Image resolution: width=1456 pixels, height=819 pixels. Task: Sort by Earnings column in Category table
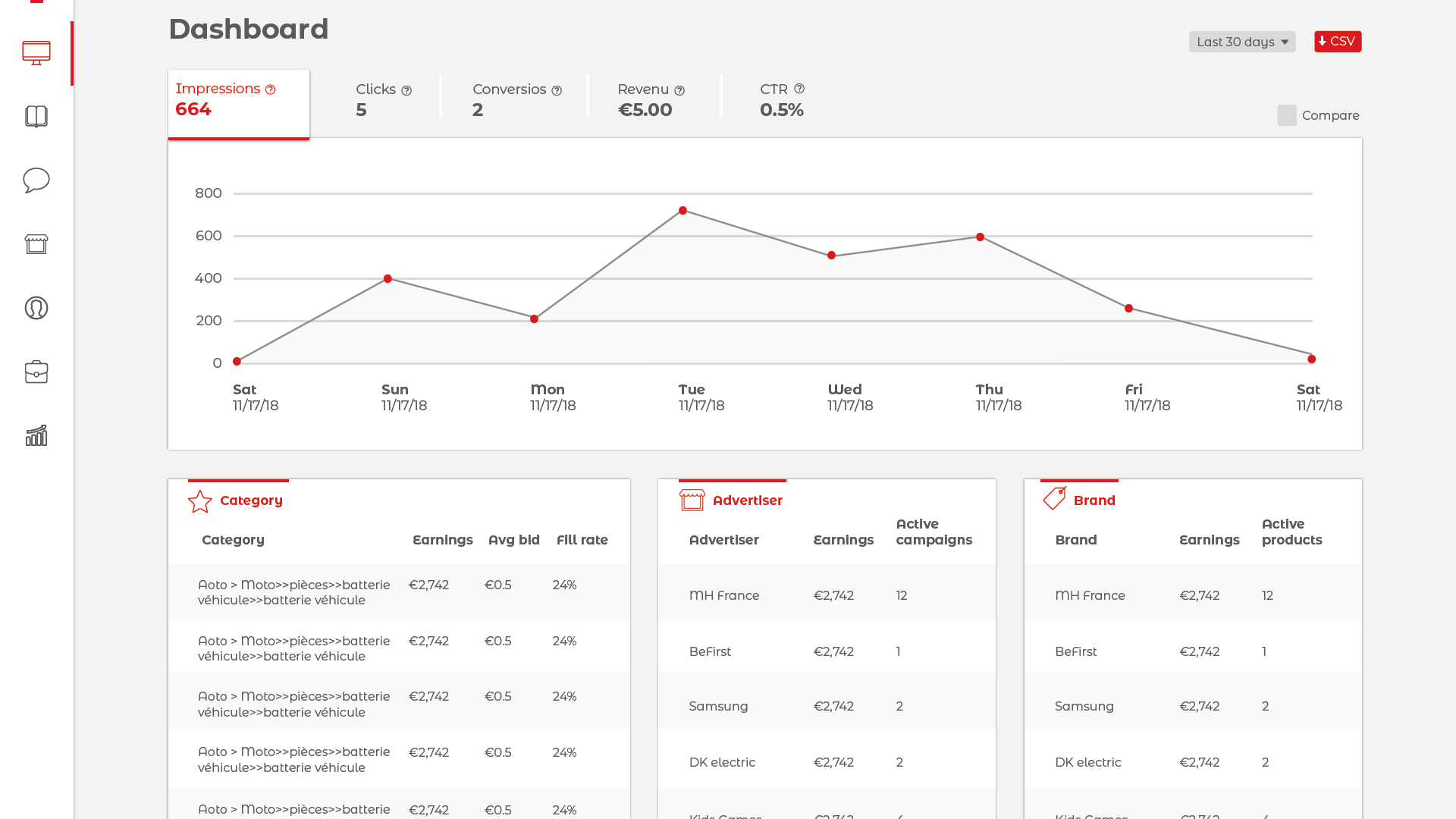(443, 540)
